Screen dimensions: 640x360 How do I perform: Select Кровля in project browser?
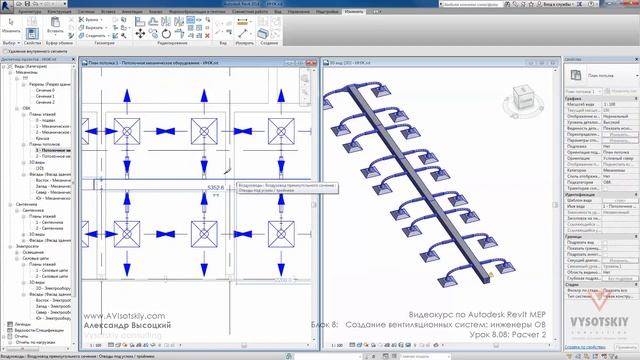click(42, 138)
